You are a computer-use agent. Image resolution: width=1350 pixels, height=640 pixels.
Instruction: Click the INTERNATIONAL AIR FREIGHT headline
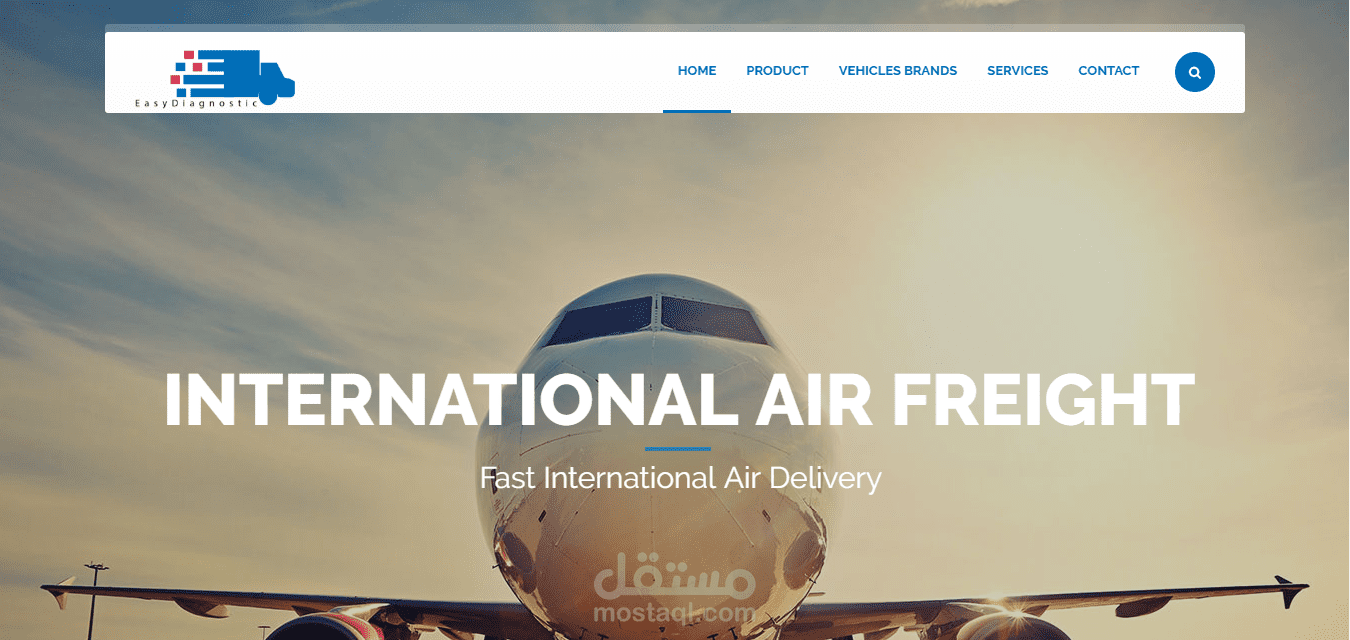679,400
